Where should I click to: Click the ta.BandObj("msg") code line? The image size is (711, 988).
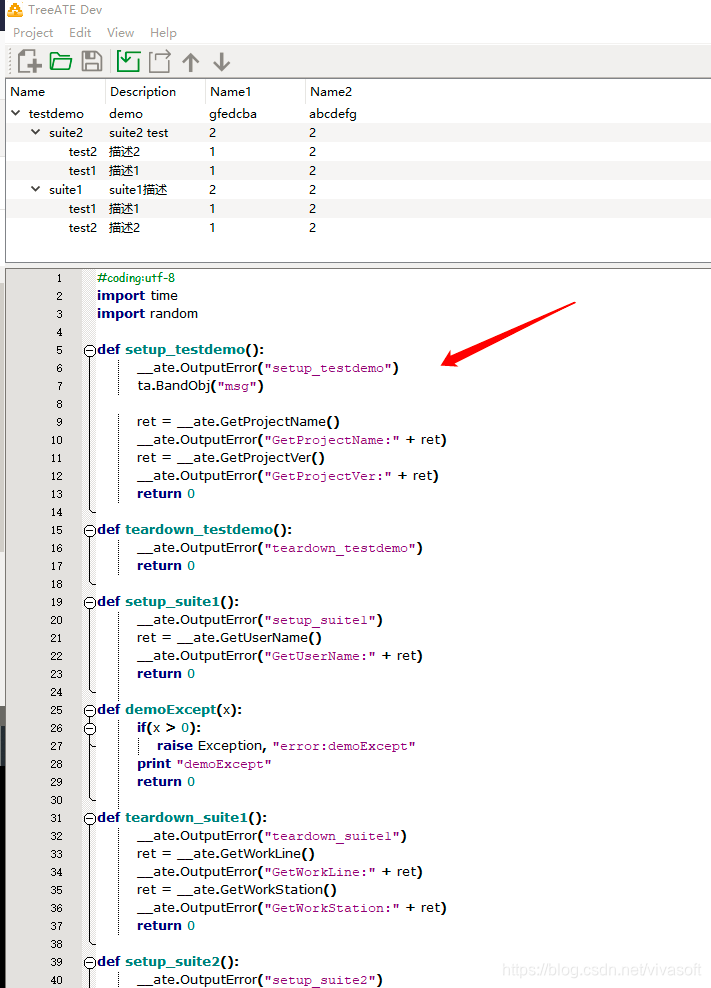(x=200, y=386)
